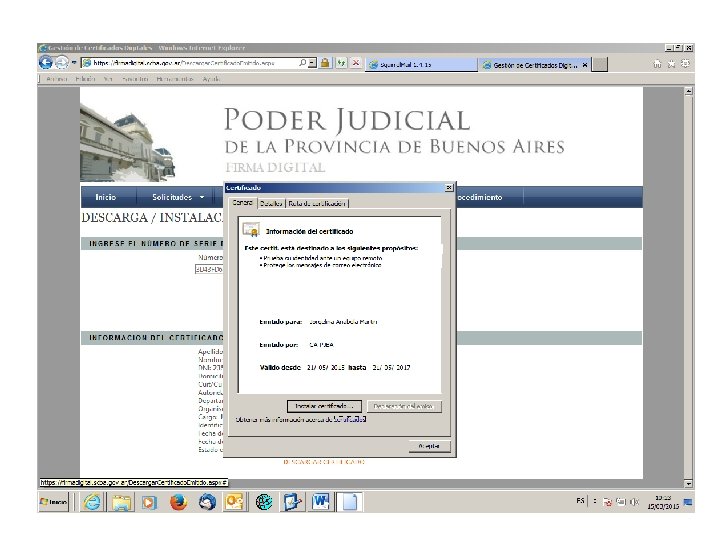Select the General tab in Certificado dialog
This screenshot has width=720, height=540.
[242, 202]
